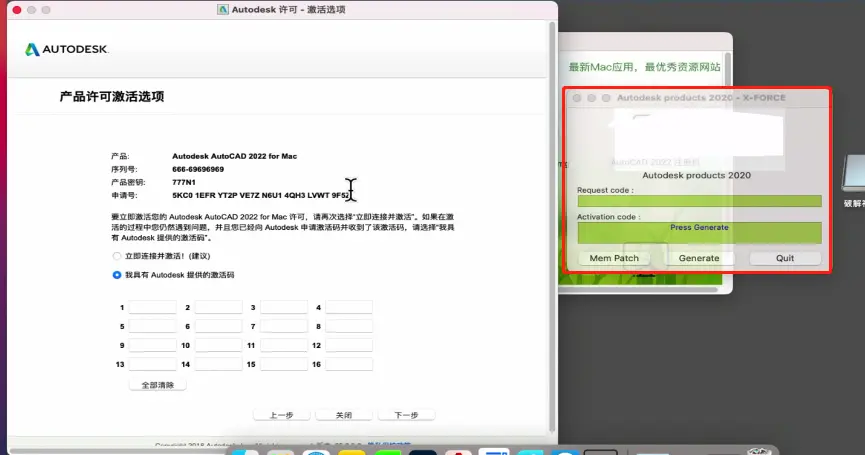Screen dimensions: 865x455
Task: Click activation code field number 7
Action: pos(284,326)
